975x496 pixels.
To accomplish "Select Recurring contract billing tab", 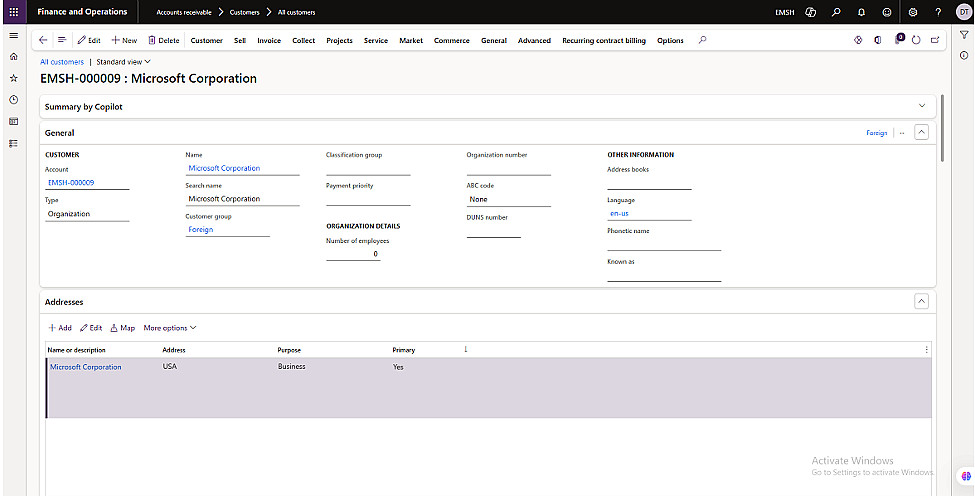I will point(603,41).
